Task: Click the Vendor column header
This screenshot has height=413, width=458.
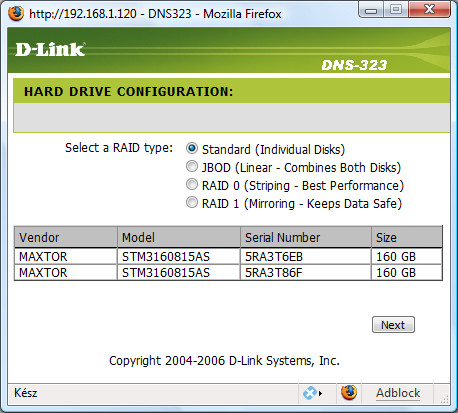Action: point(66,237)
